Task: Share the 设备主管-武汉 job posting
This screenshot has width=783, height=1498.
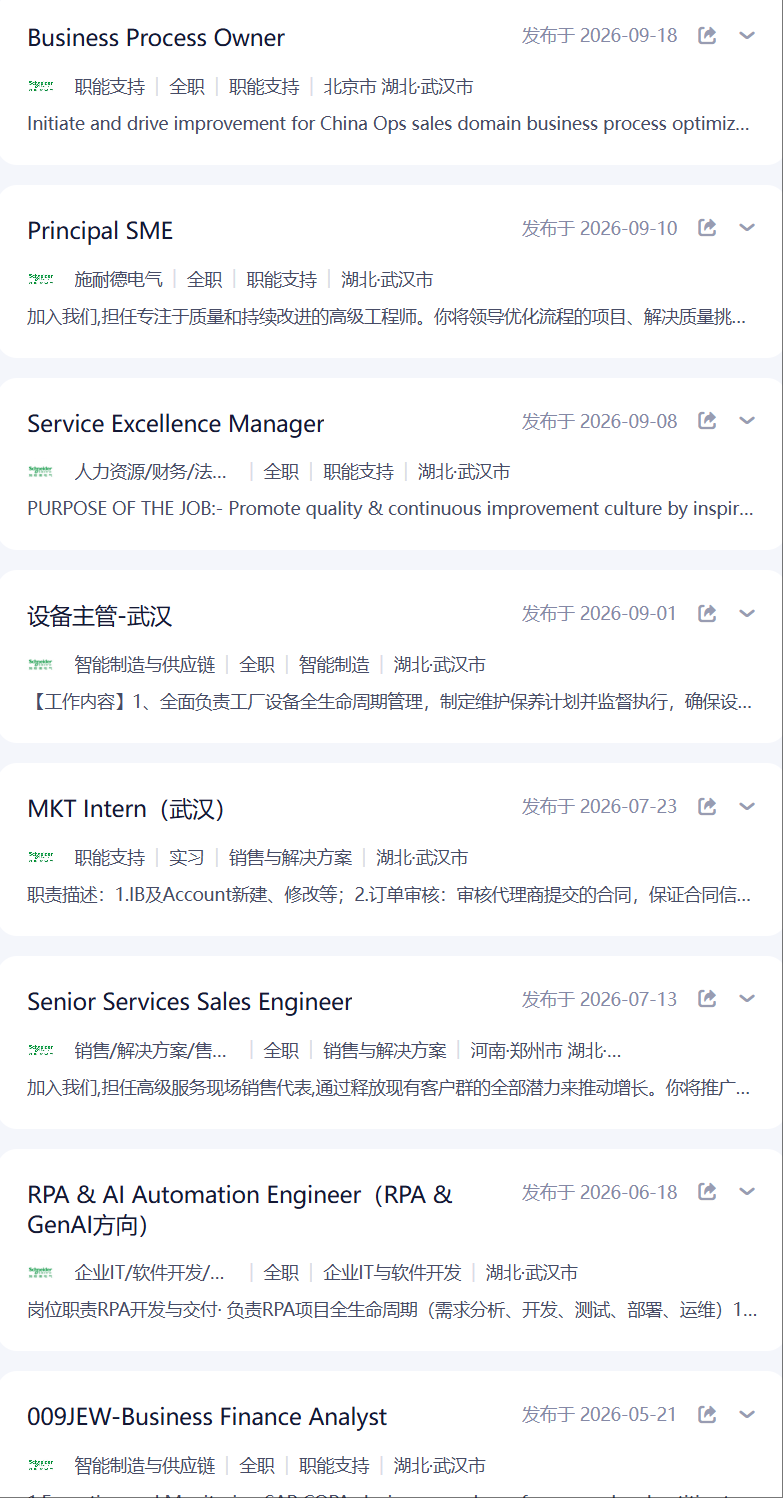Action: pyautogui.click(x=707, y=613)
